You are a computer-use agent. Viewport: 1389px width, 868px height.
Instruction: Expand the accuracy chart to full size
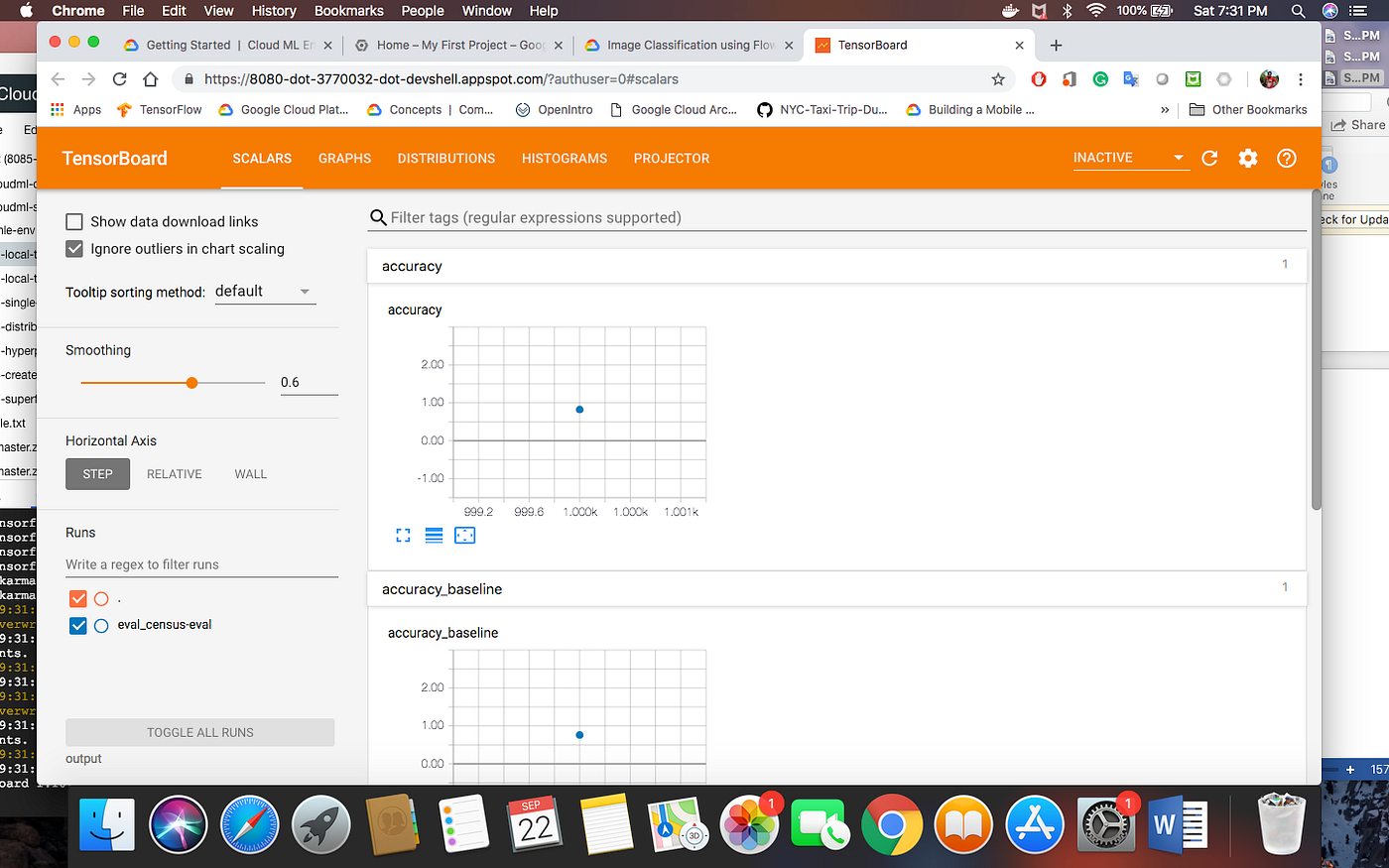(x=403, y=535)
